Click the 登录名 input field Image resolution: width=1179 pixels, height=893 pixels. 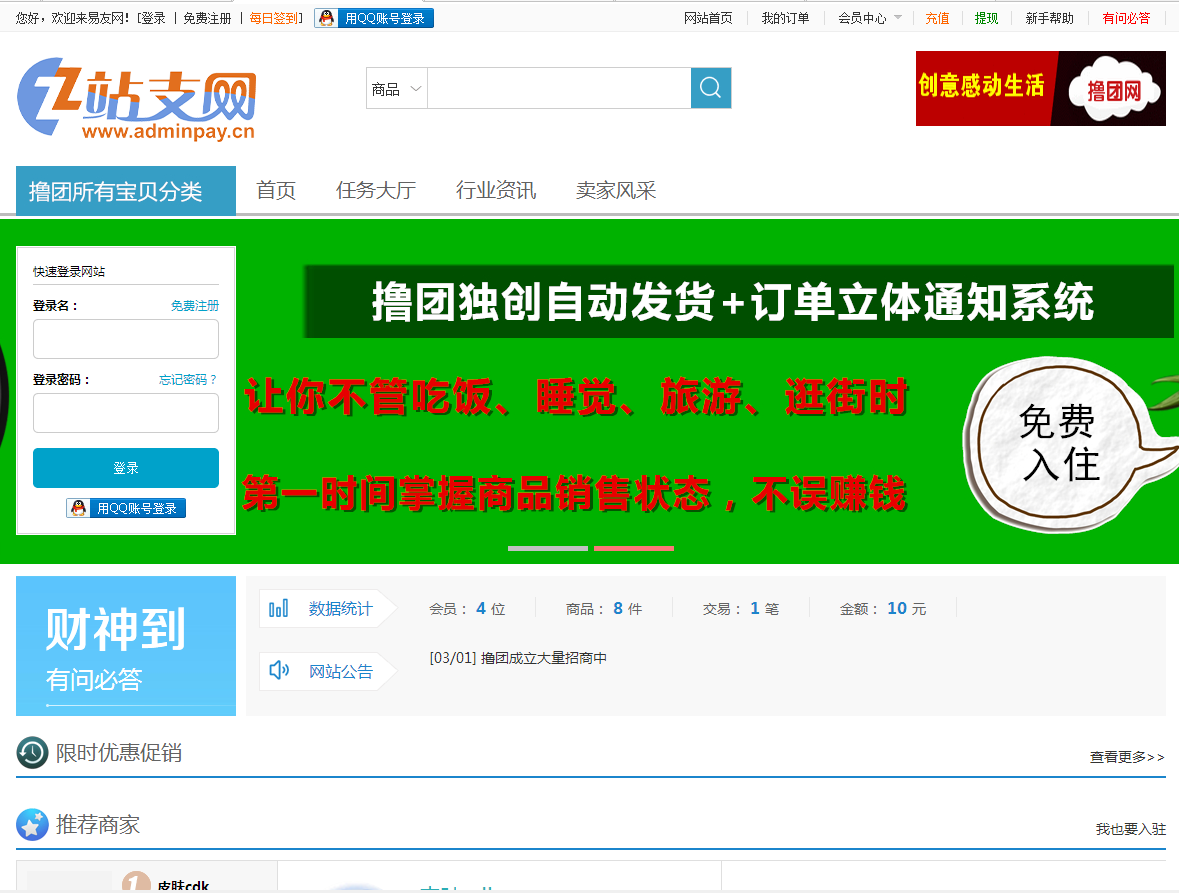pyautogui.click(x=126, y=339)
